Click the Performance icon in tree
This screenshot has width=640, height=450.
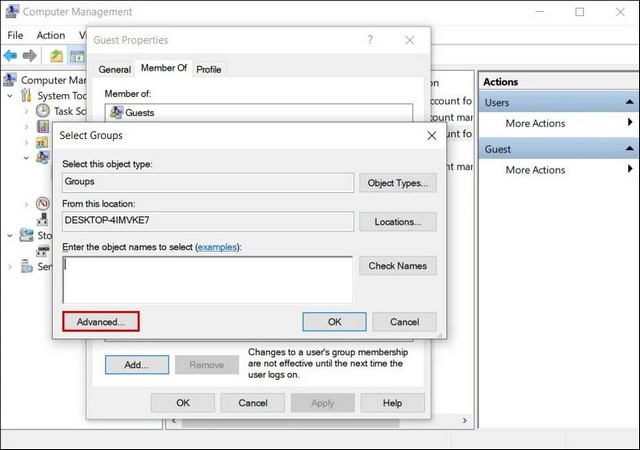[43, 203]
